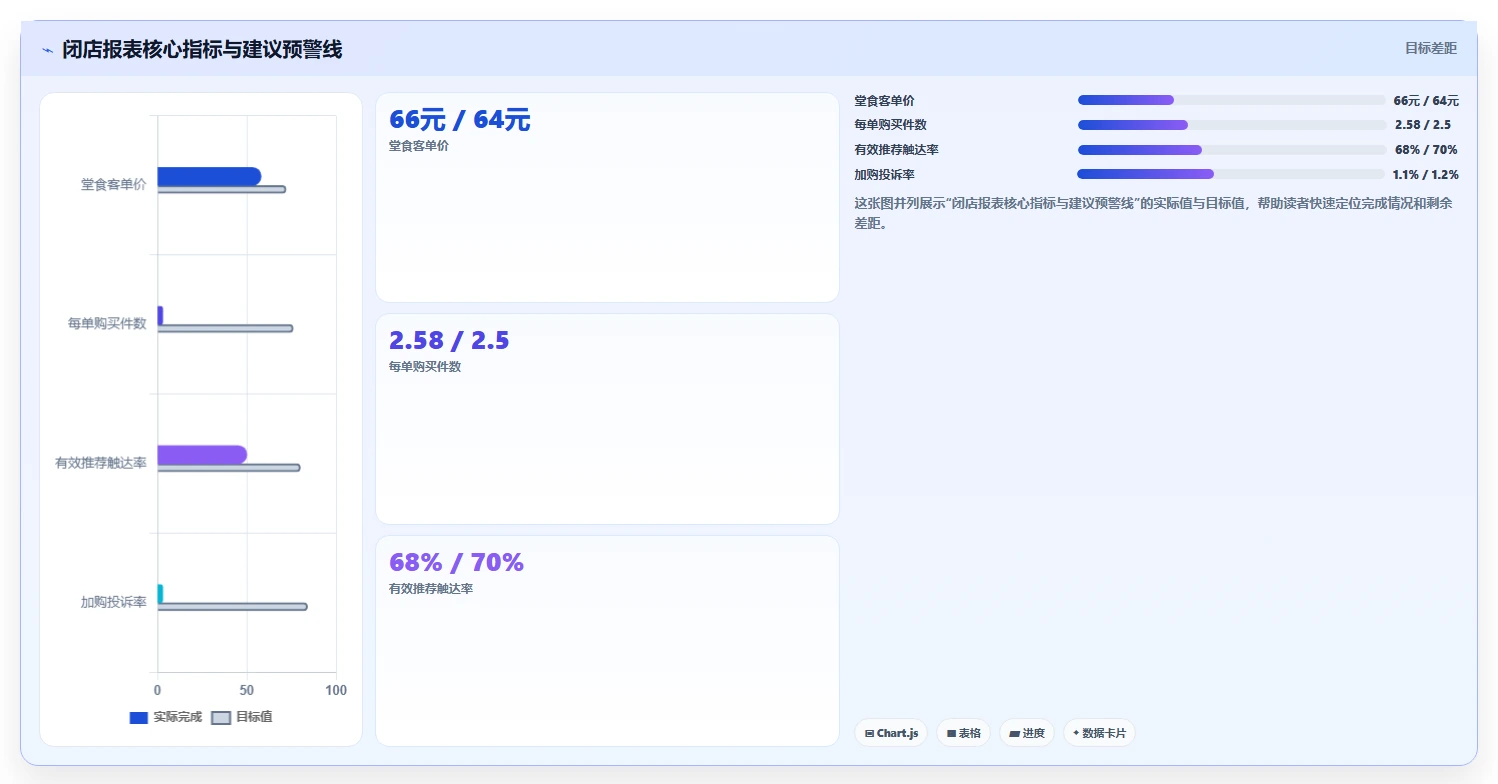Screen dimensions: 1498x784
Task: Click the 有效推荐触达率 chart axis label
Action: [x=101, y=462]
